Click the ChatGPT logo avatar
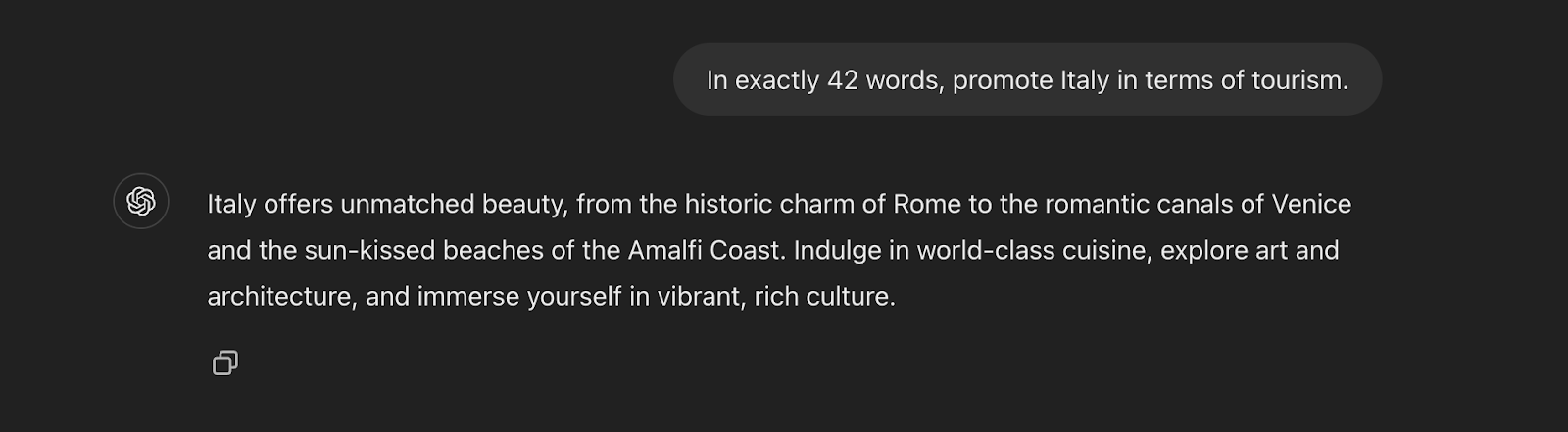 [141, 202]
